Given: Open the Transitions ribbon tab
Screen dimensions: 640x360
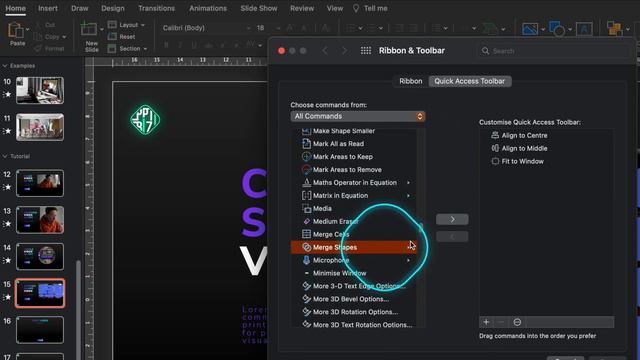Looking at the screenshot, I should (x=156, y=8).
